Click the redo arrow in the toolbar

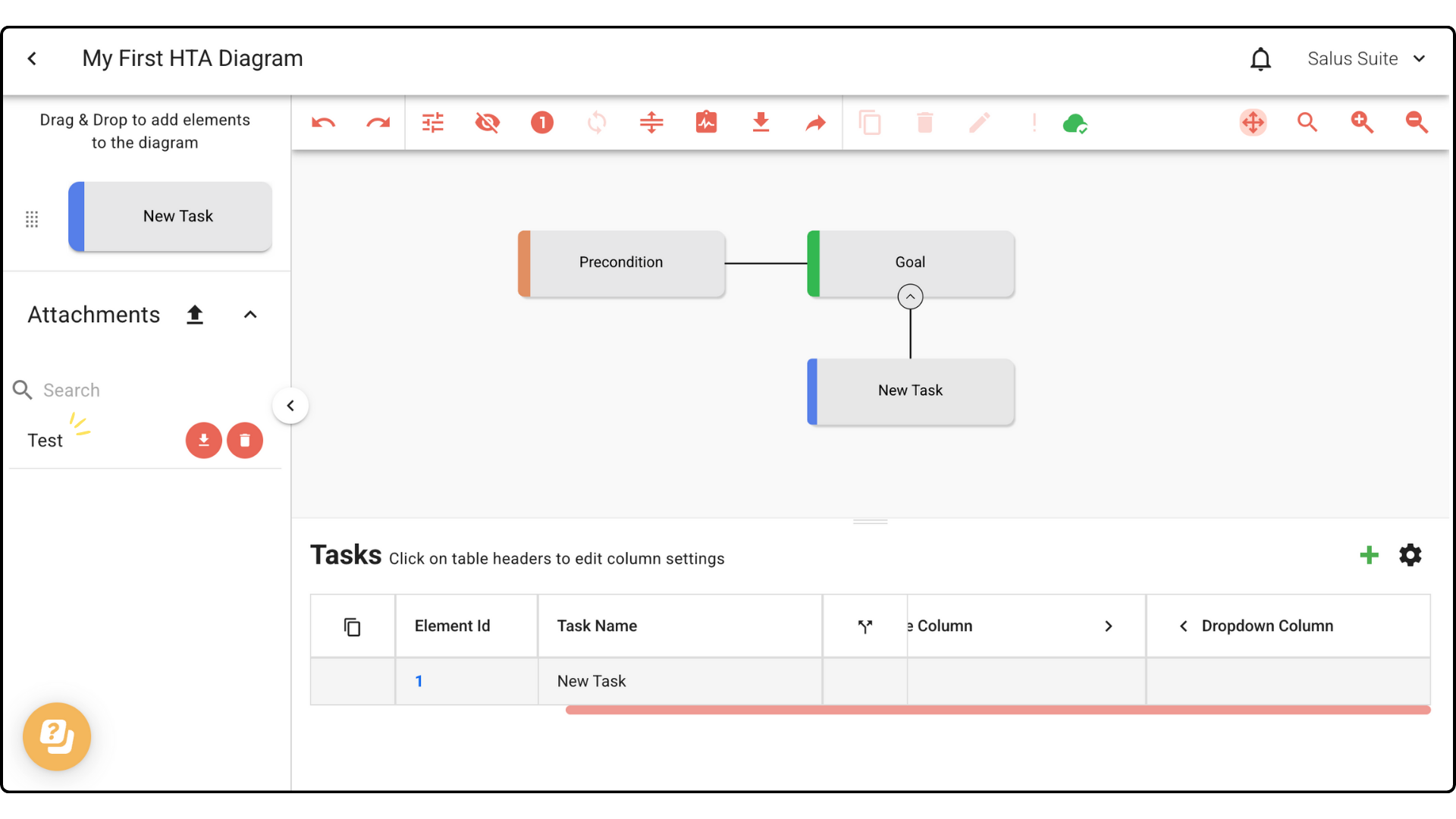378,123
